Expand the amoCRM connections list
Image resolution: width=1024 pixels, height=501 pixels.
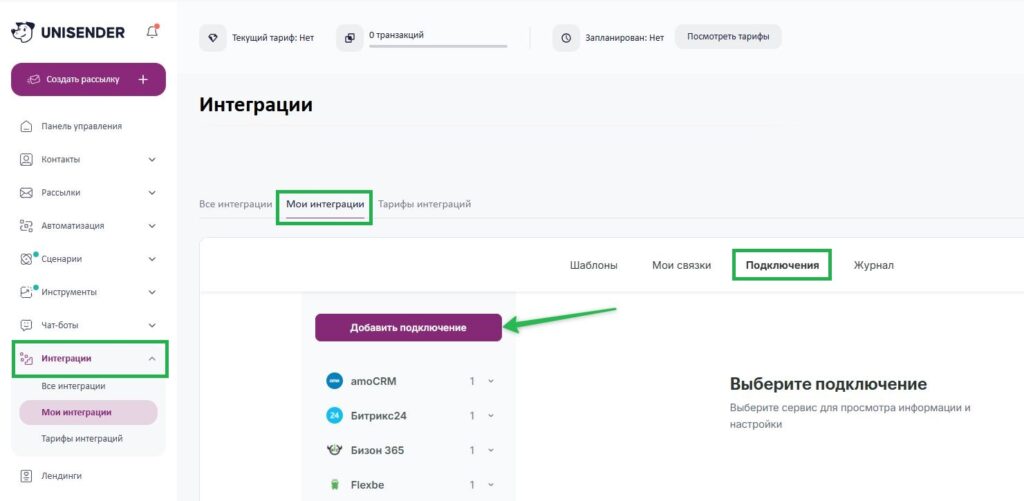point(490,381)
